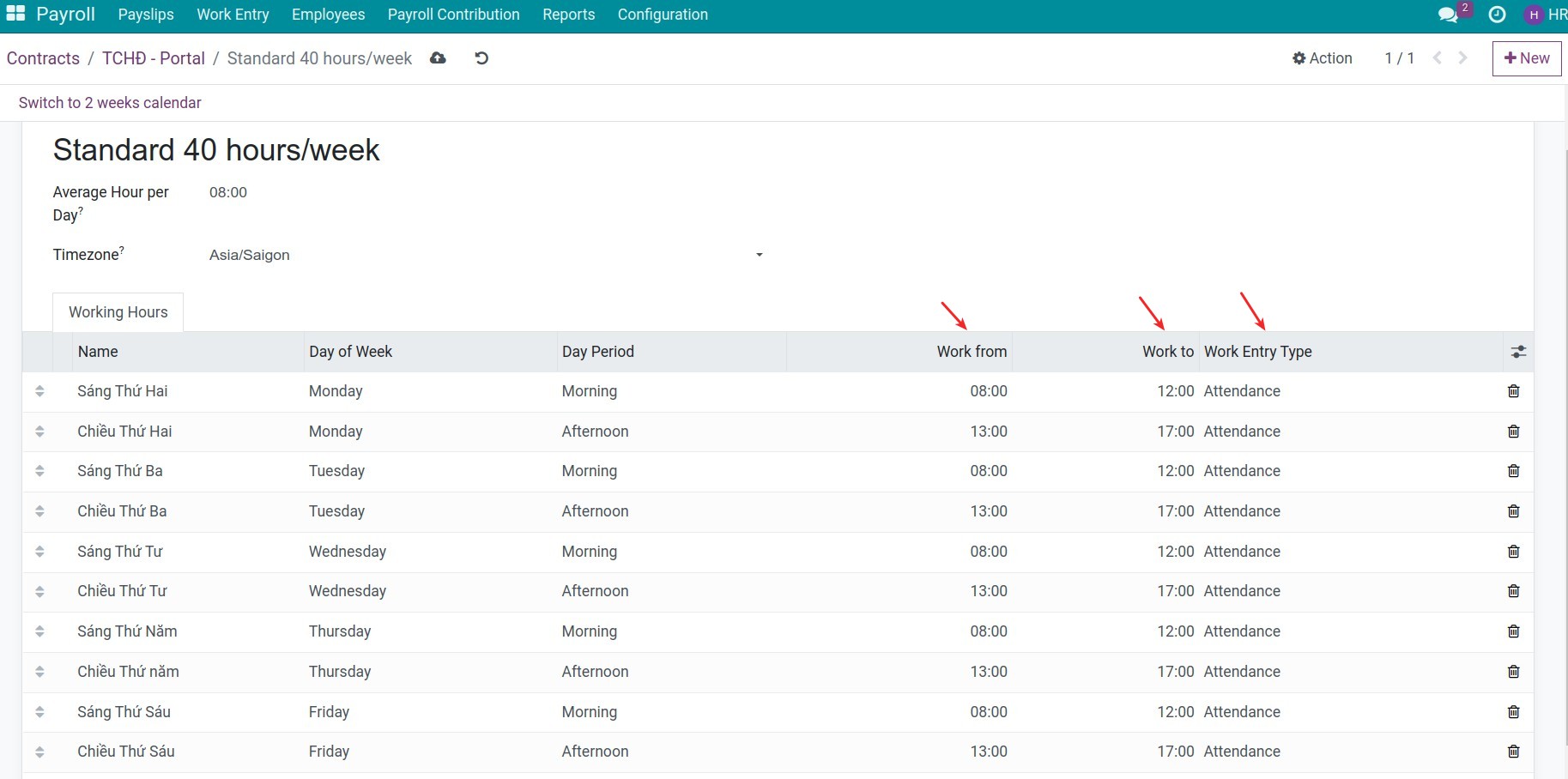This screenshot has width=1568, height=779.
Task: Delete the Chiều Thứ Hai row
Action: (1514, 432)
